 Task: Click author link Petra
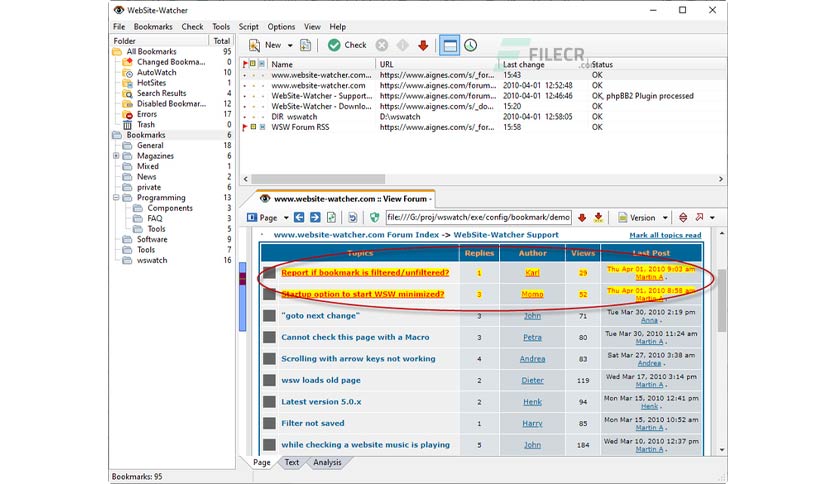(532, 337)
